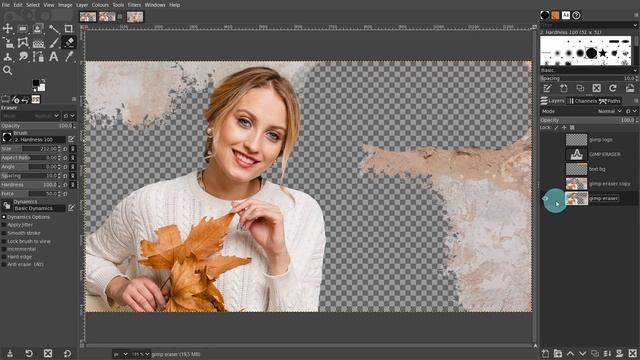Toggle link chain for Aspect Ratio
Image resolution: width=640 pixels, height=360 pixels.
73,158
